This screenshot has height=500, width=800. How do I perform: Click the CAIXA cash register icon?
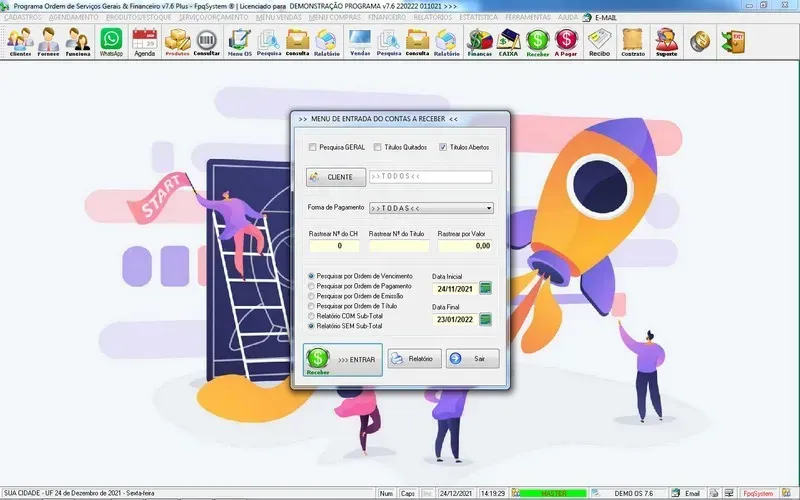[509, 41]
